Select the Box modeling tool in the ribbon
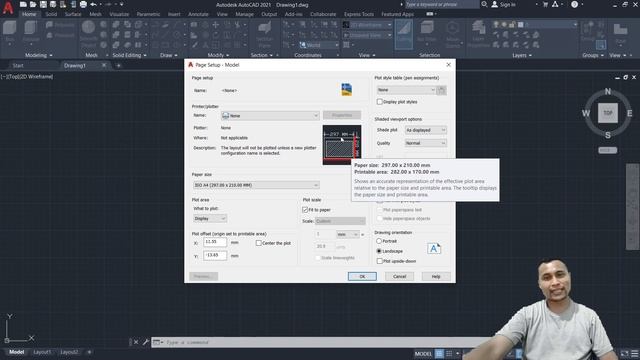Screen dimensions: 640x360 10,32
